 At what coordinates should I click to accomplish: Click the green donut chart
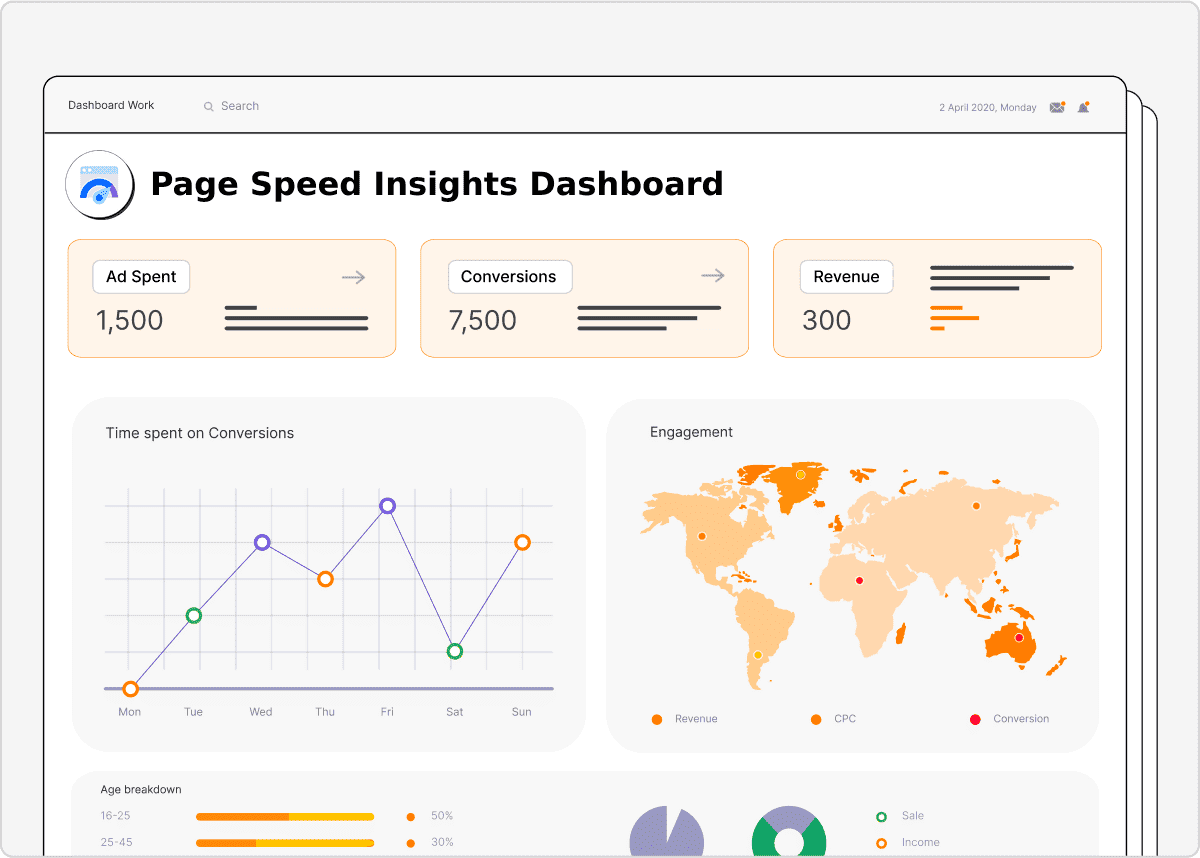tap(789, 832)
